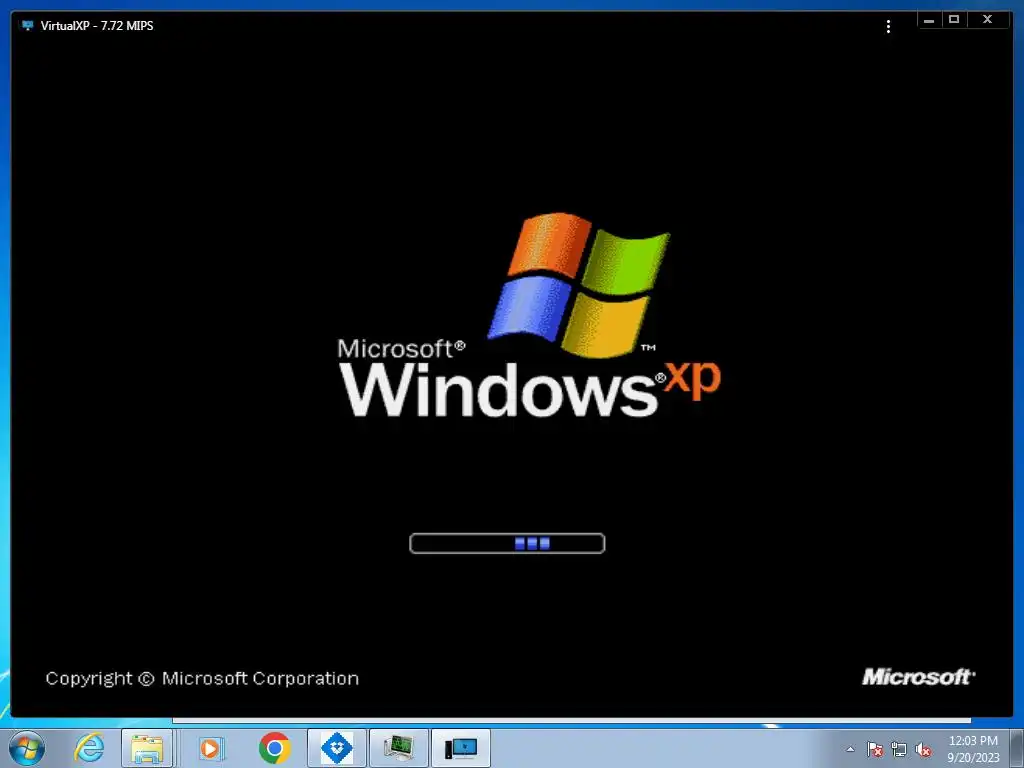Screen dimensions: 1024x768
Task: Open Windows Explorer folder icon in taskbar
Action: (x=147, y=748)
